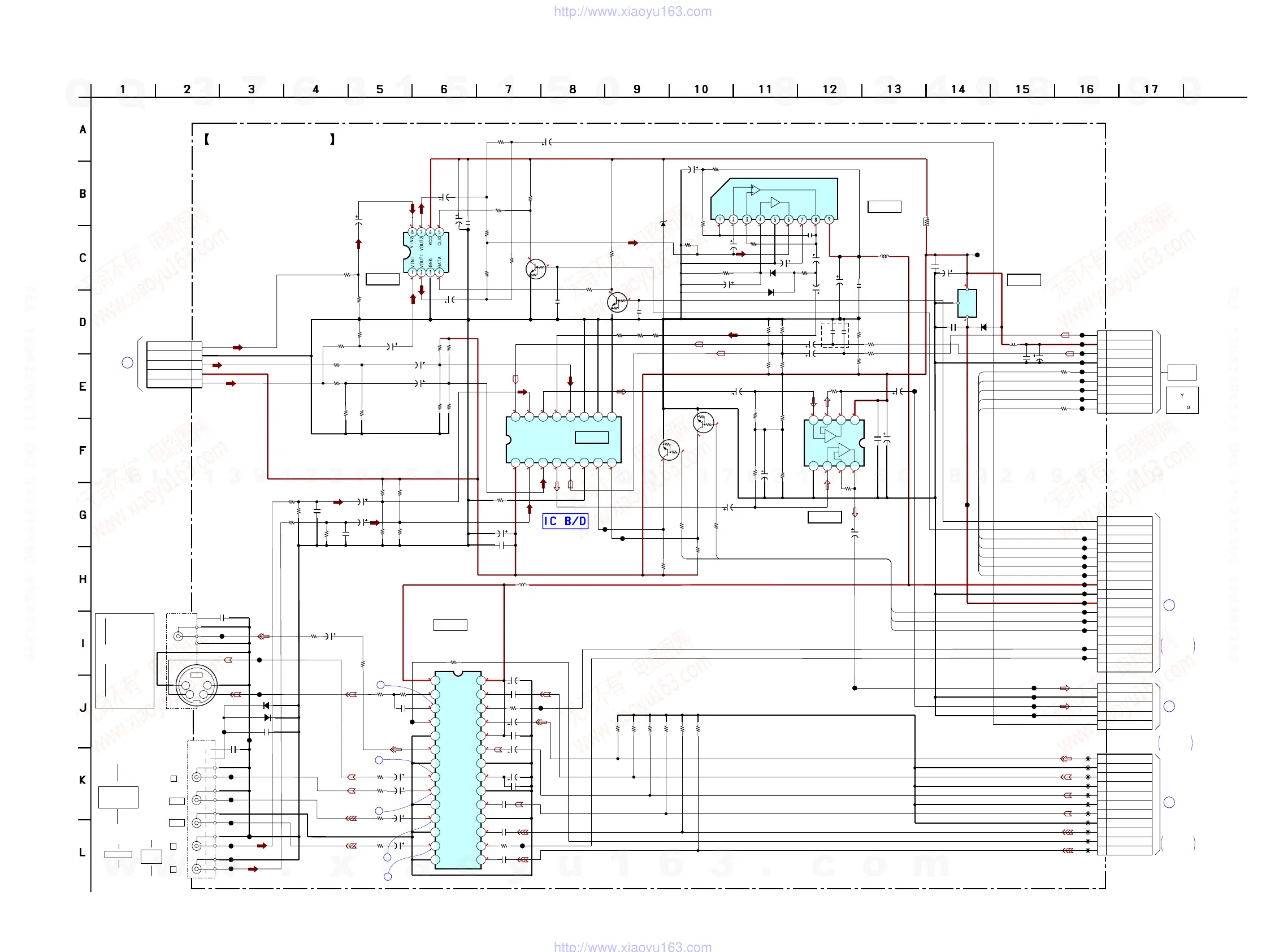Select the 8-pin dual op-amp IC
The height and width of the screenshot is (952, 1266).
pos(834,443)
